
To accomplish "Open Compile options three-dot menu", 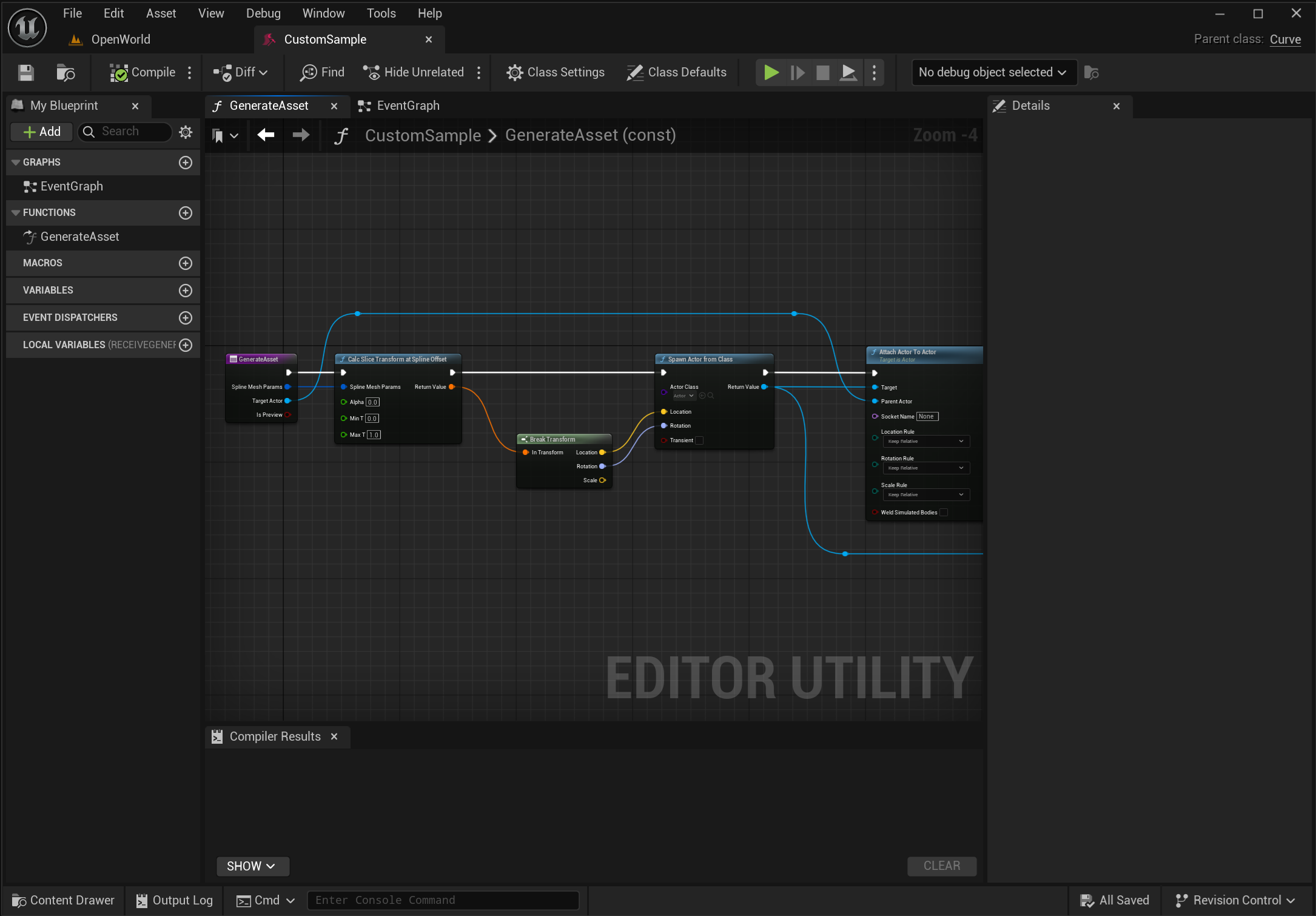I will click(x=190, y=73).
